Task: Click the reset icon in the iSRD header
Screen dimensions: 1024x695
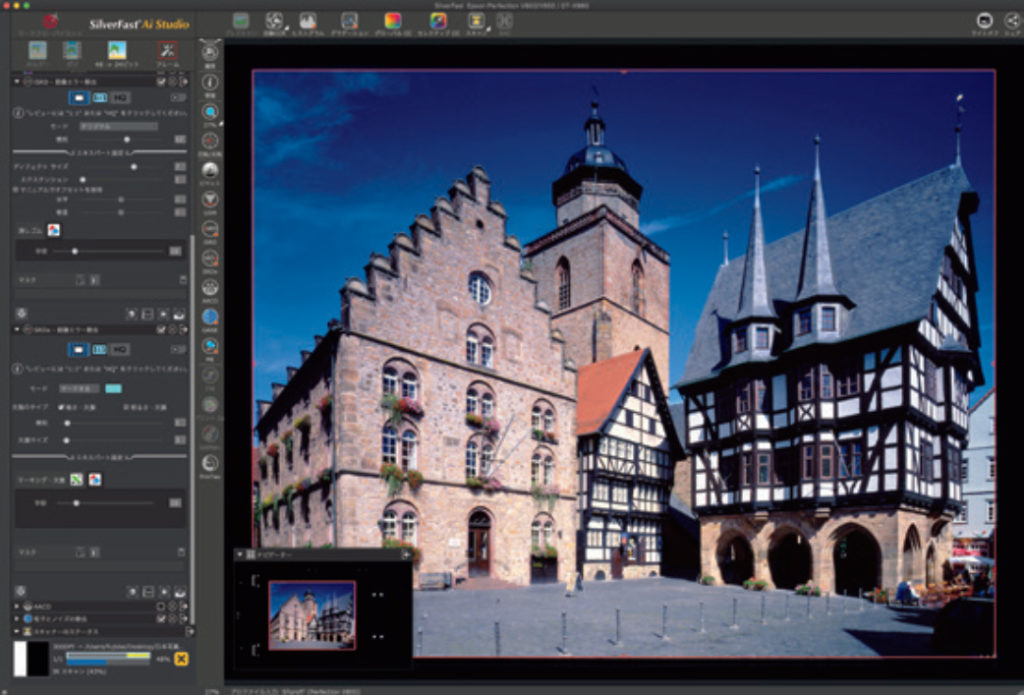Action: pos(172,82)
